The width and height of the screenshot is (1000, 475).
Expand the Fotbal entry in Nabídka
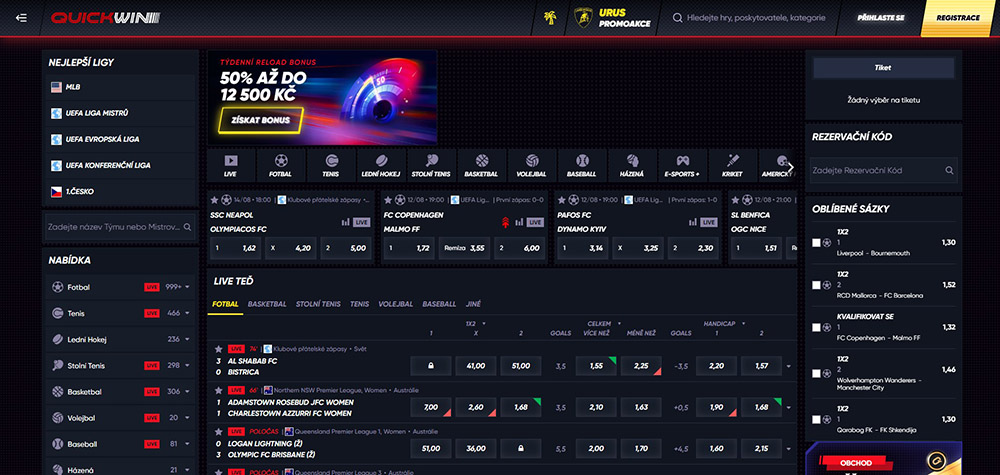(188, 288)
